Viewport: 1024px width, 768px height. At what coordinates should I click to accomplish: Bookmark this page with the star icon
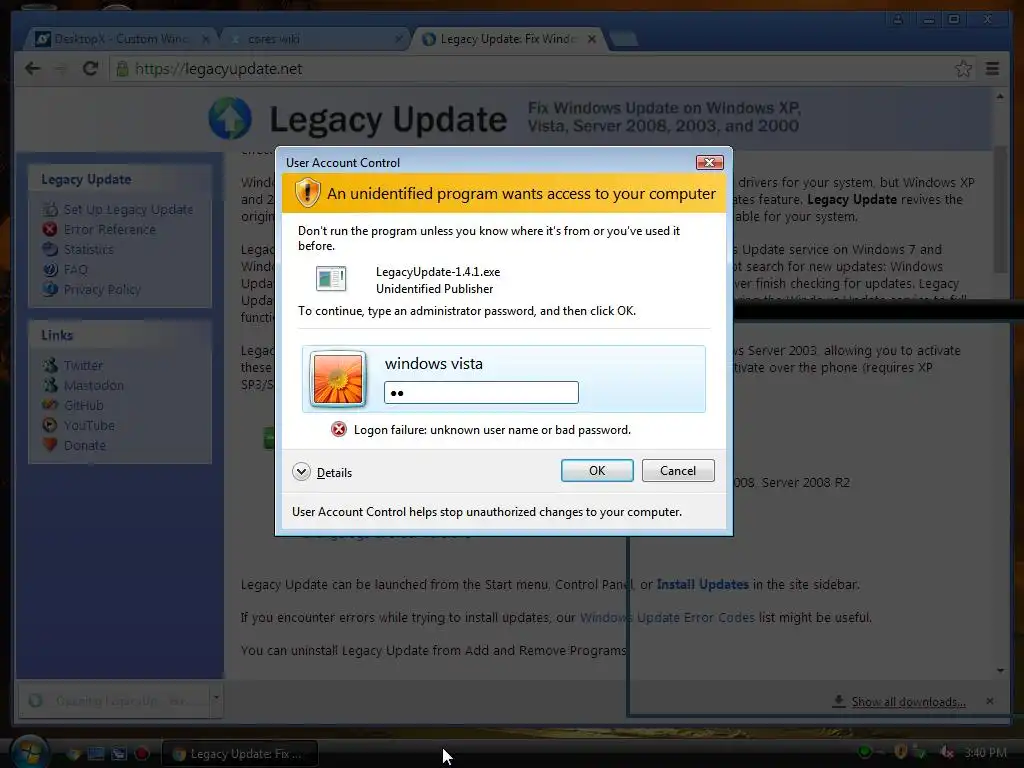963,69
